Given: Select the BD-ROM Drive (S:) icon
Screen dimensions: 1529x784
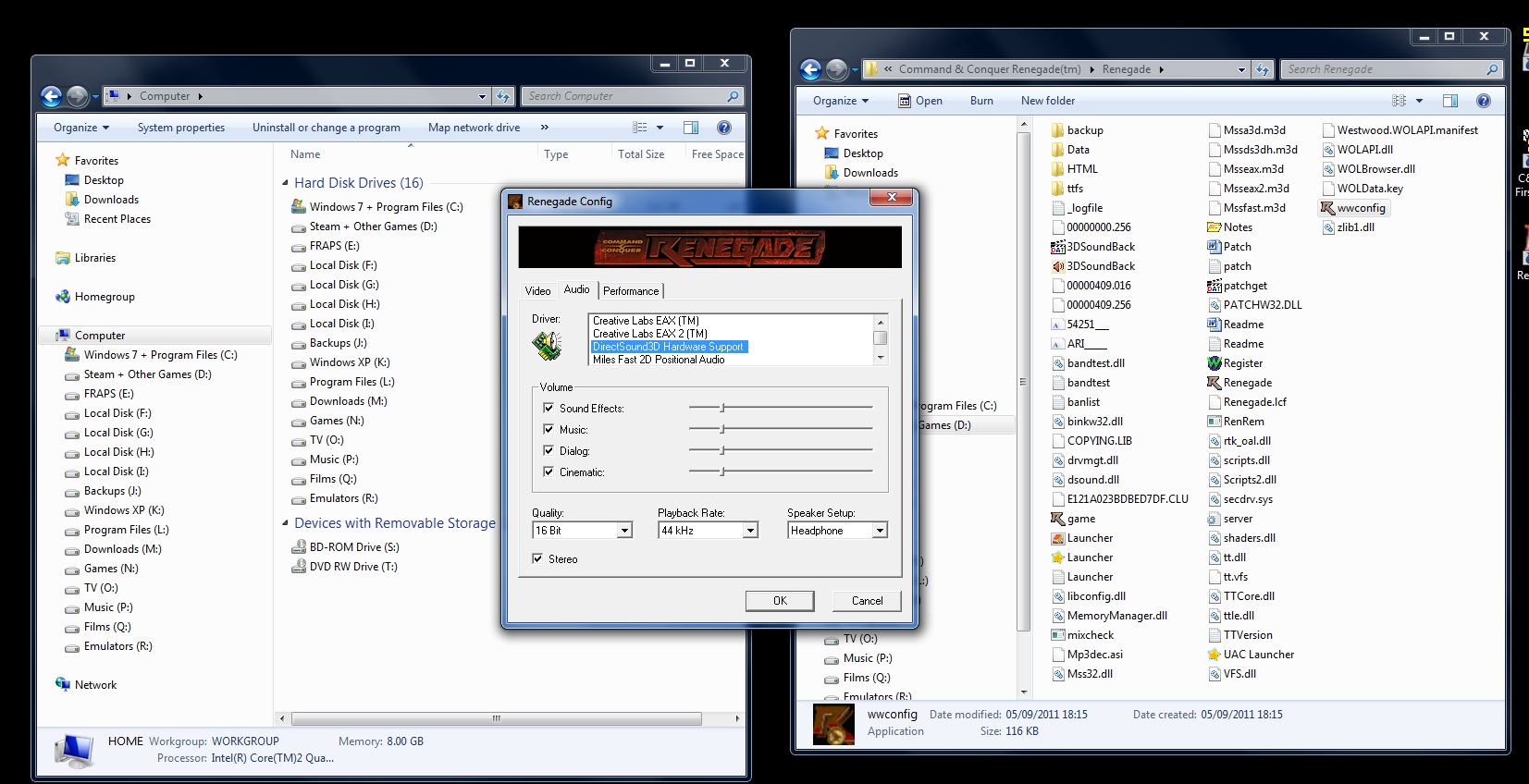Looking at the screenshot, I should [299, 547].
